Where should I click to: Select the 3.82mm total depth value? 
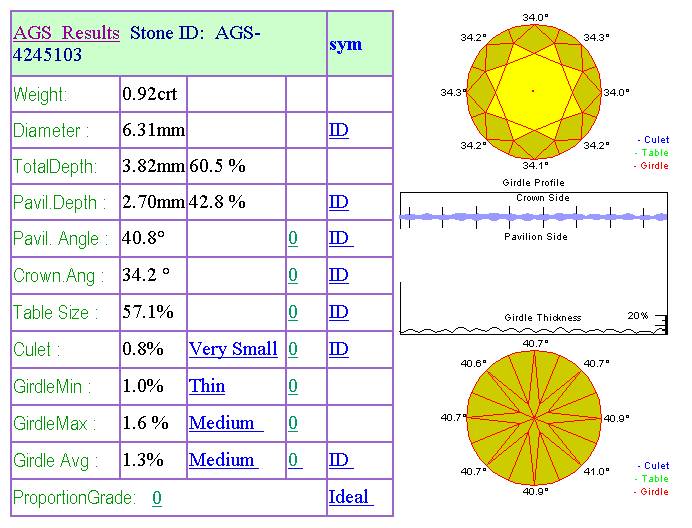click(154, 166)
